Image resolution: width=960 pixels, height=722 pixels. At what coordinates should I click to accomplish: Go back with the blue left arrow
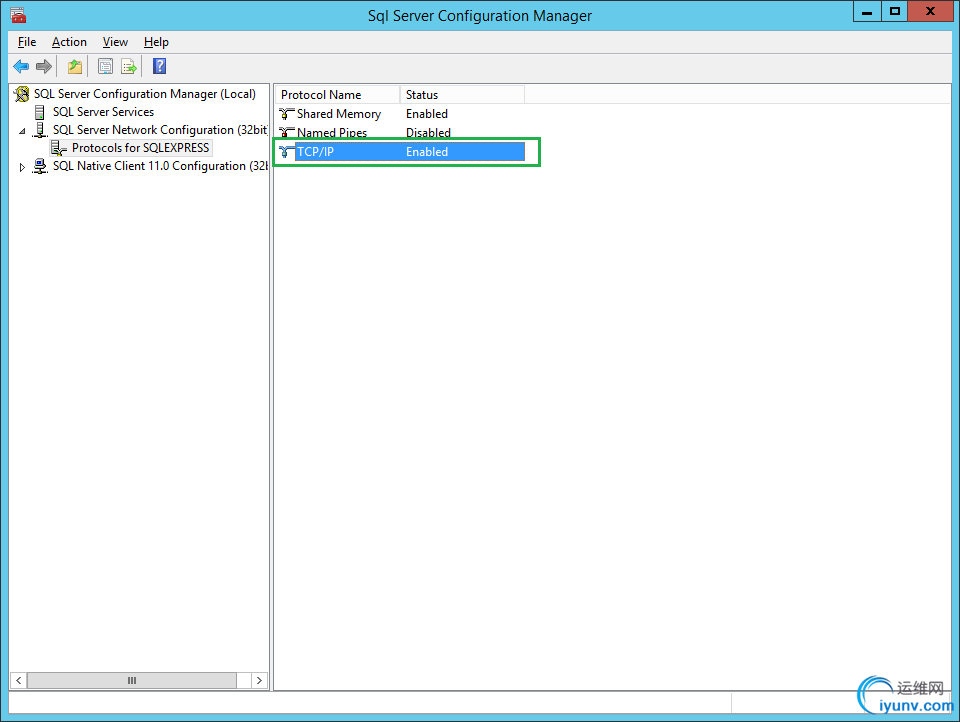point(21,66)
